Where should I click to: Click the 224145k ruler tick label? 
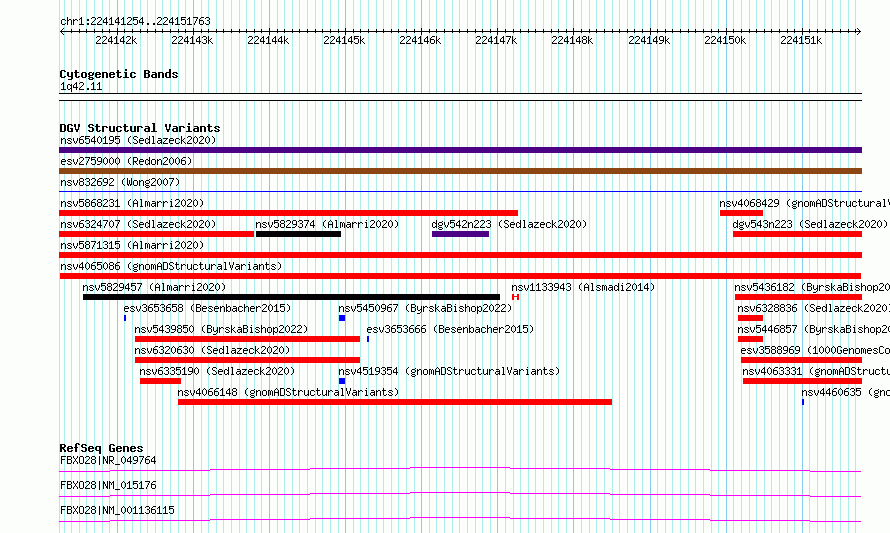(344, 40)
